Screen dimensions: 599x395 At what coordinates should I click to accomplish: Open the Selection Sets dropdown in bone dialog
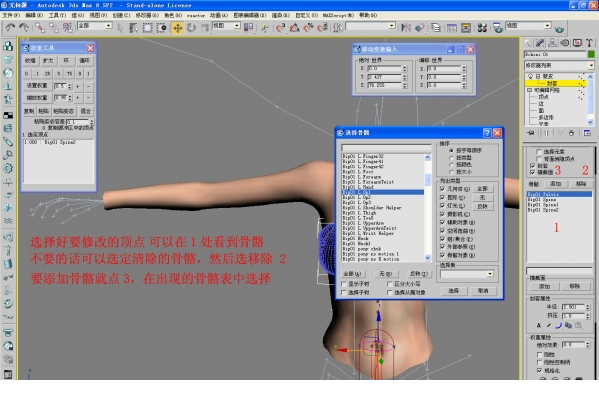490,274
